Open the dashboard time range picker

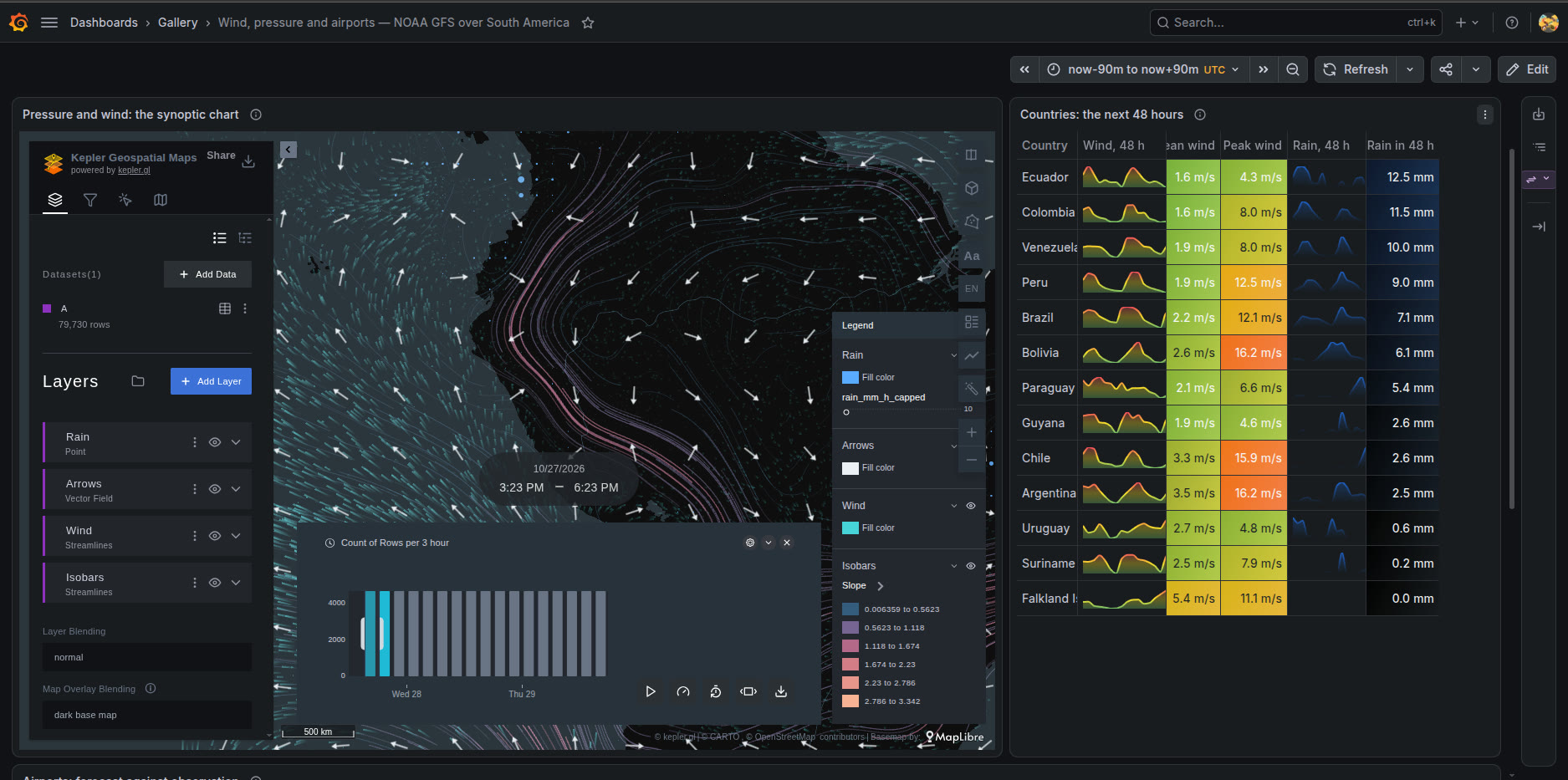click(1144, 69)
